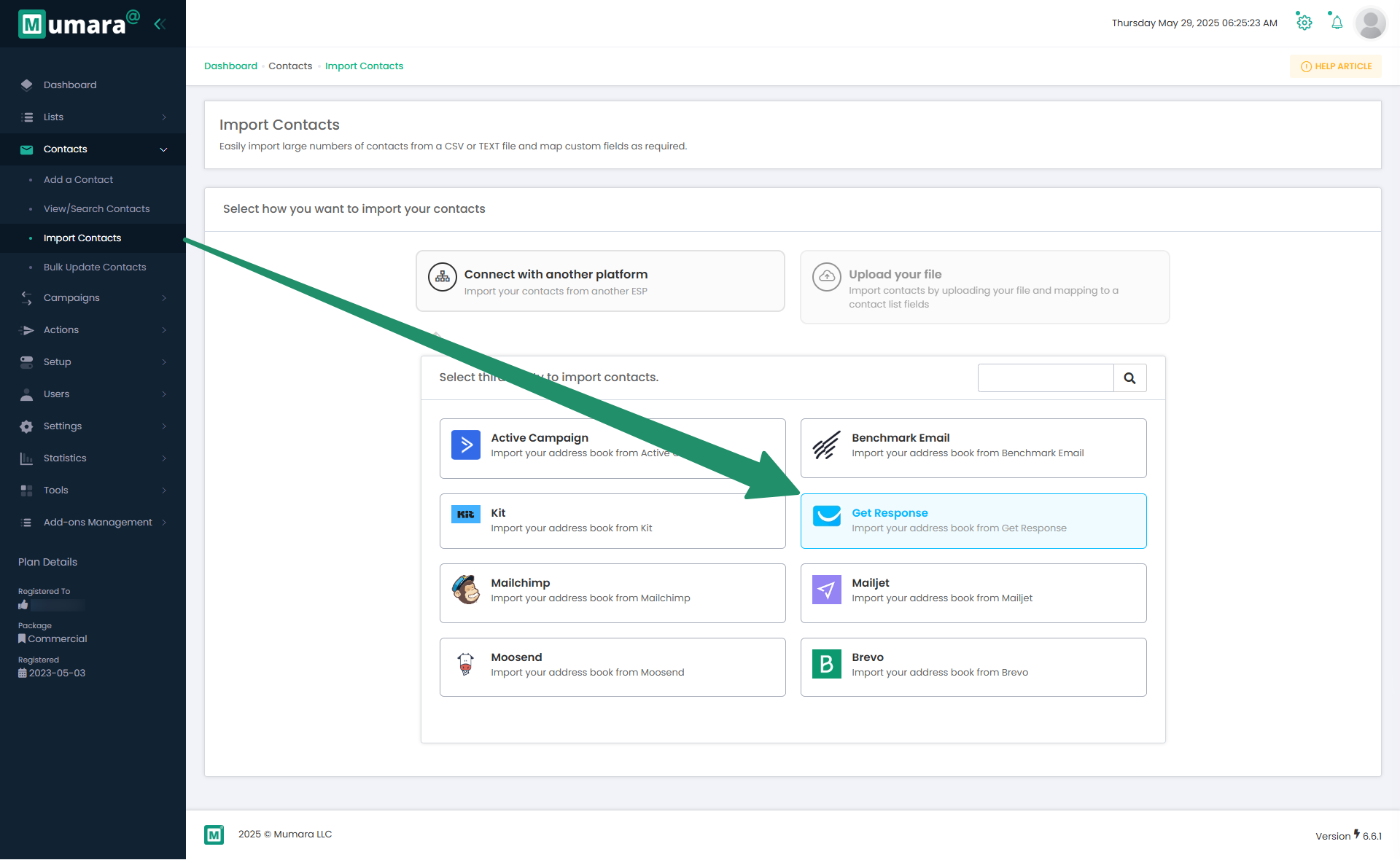Screen dimensions: 1400x860
Task: Click the Settings cog sidebar icon
Action: coord(26,426)
